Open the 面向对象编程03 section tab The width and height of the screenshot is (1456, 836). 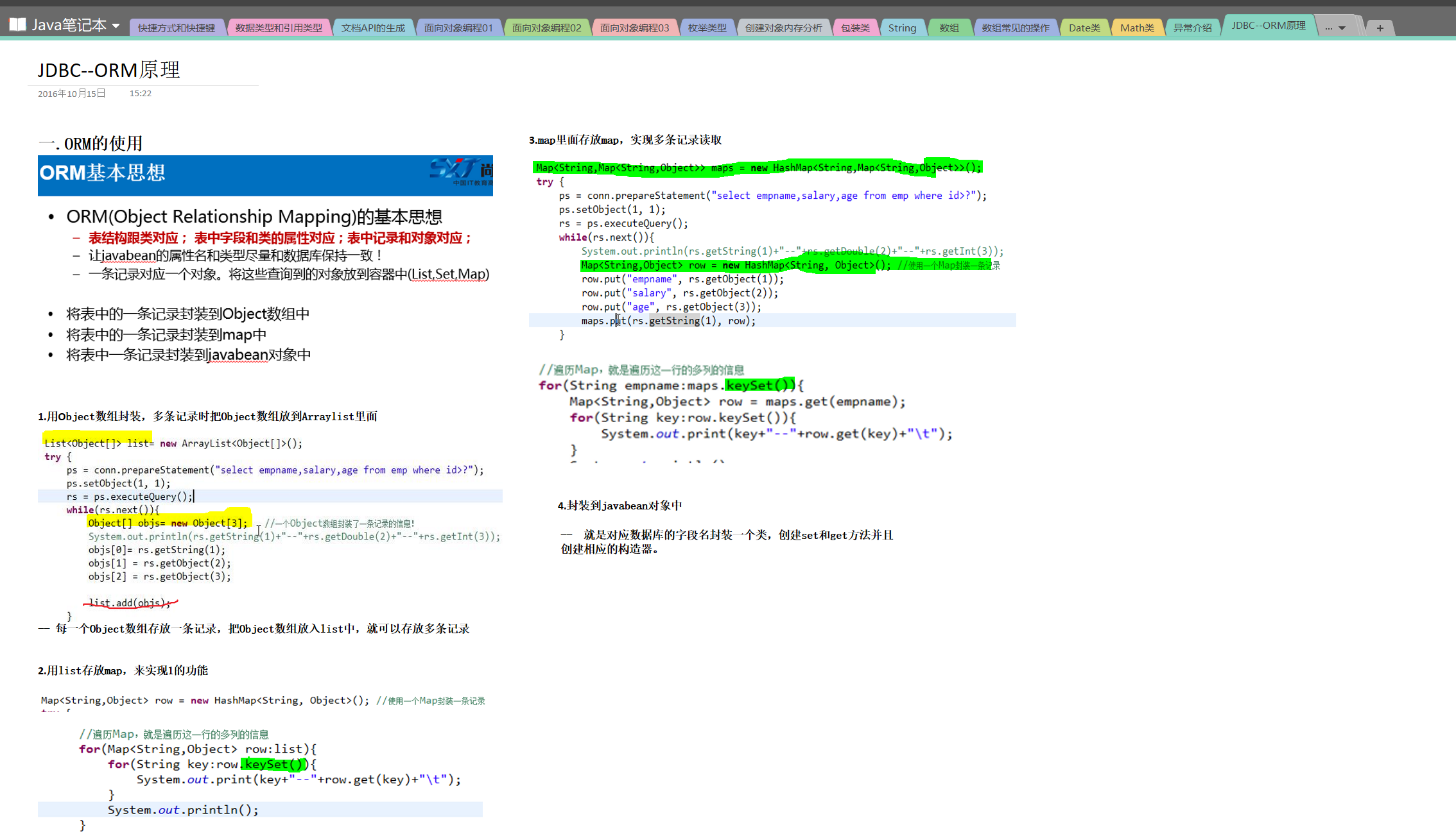[x=634, y=28]
